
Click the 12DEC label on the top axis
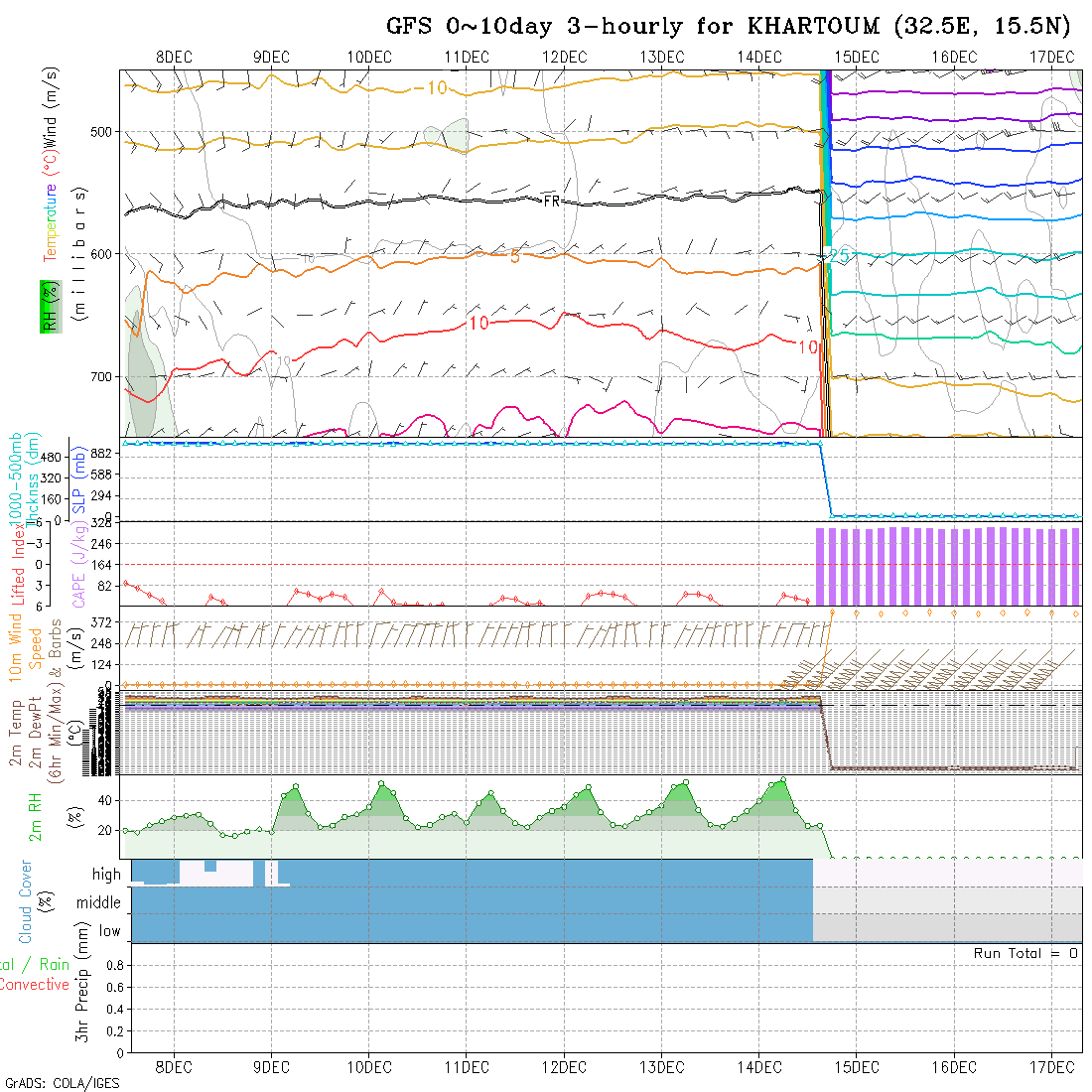click(565, 58)
